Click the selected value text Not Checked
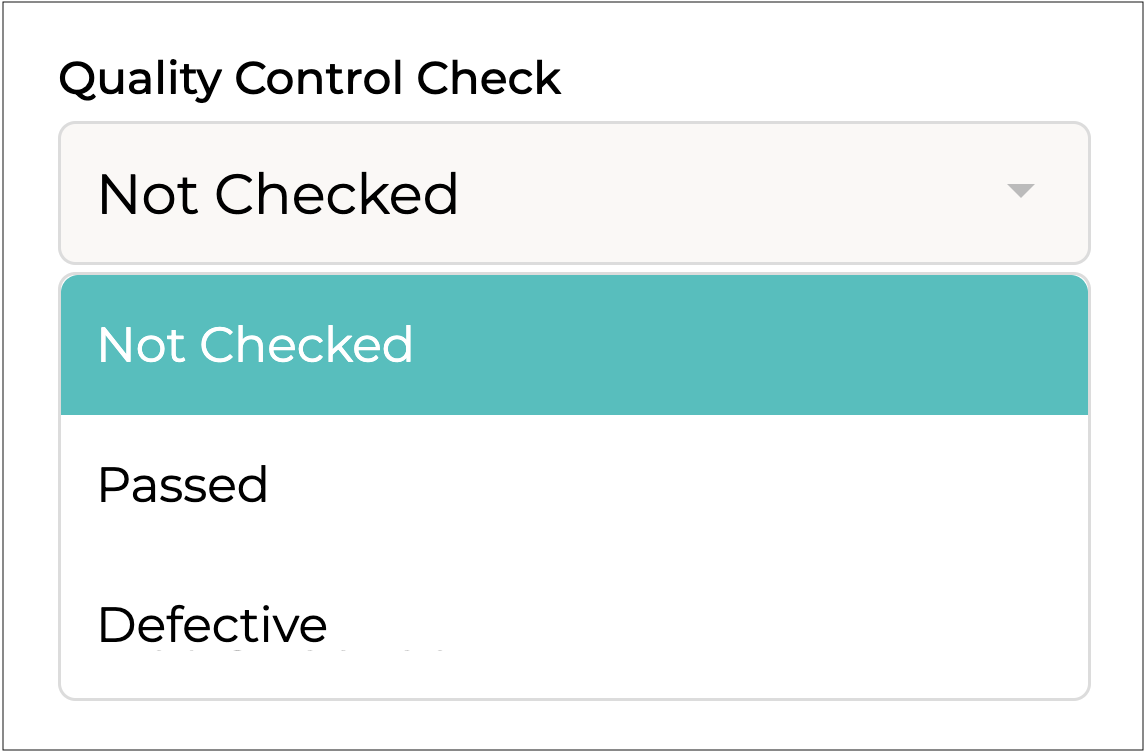Screen dimensions: 1146x754 click(278, 194)
